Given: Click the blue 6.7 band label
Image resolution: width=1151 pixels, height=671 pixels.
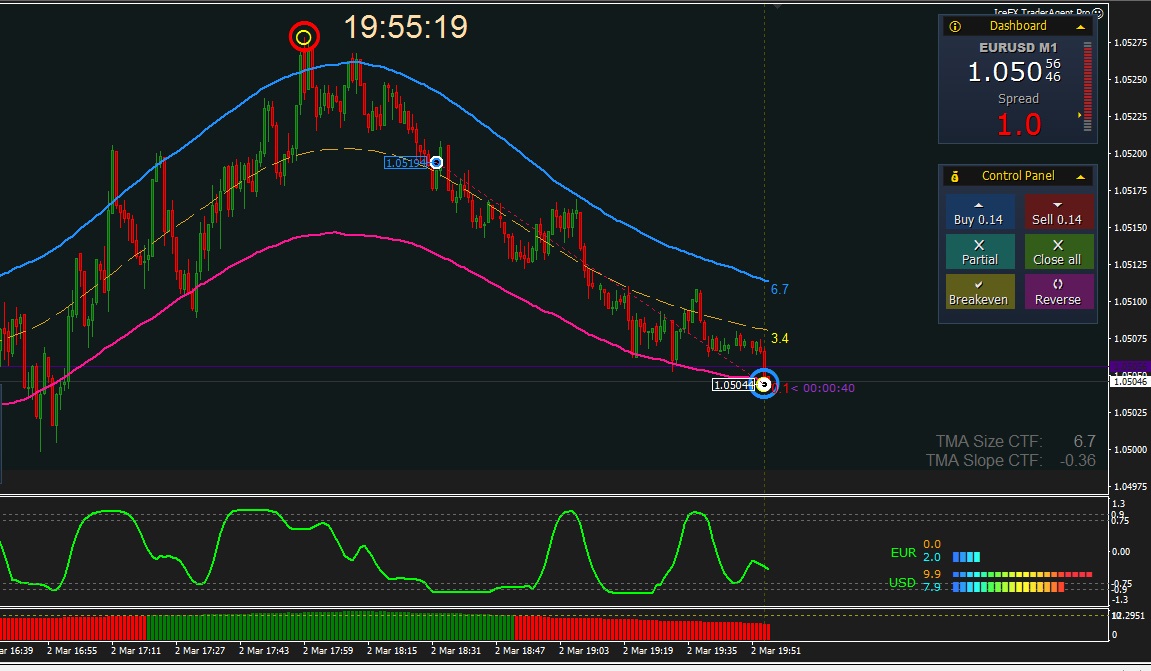Looking at the screenshot, I should pos(780,289).
